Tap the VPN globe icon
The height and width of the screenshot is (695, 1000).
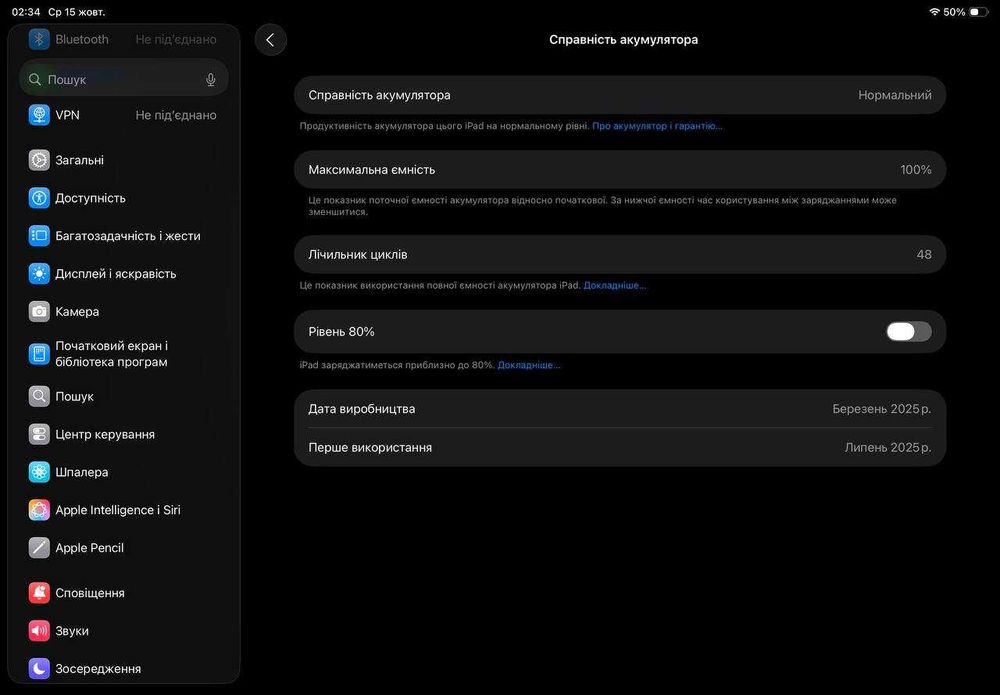[x=39, y=115]
